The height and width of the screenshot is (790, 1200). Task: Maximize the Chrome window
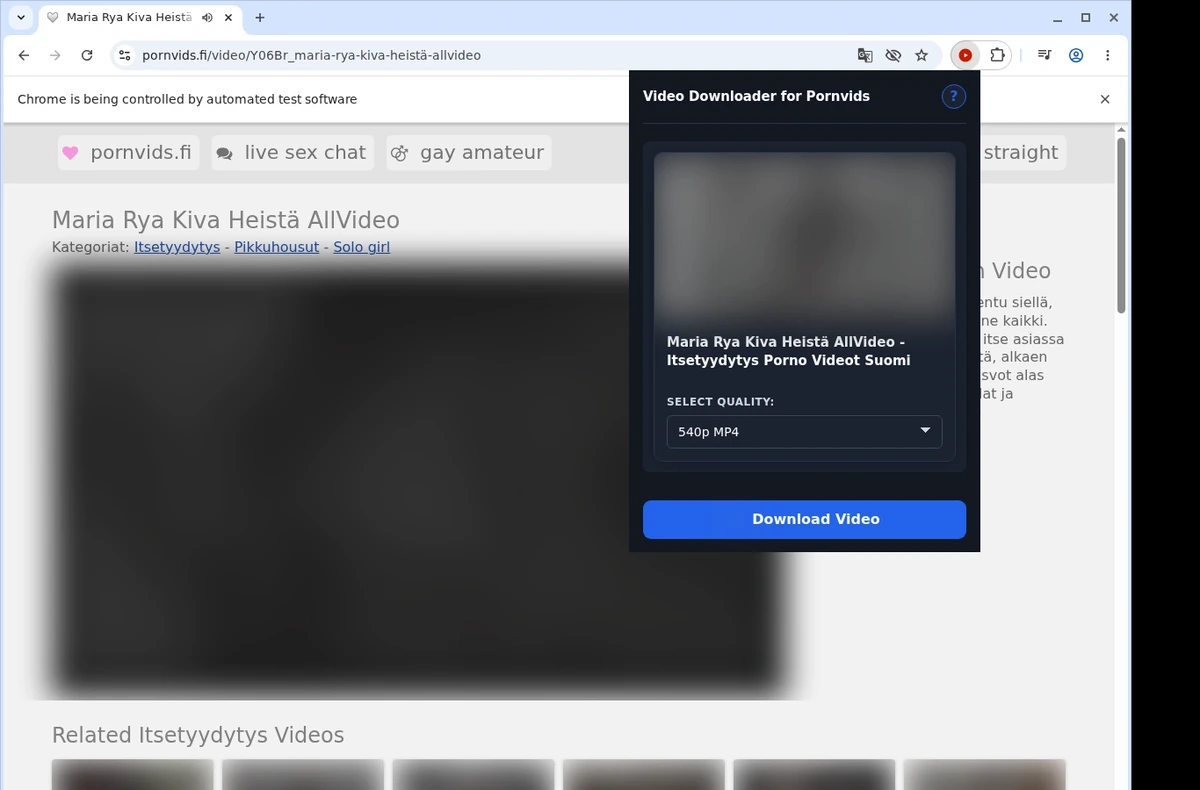pos(1086,17)
